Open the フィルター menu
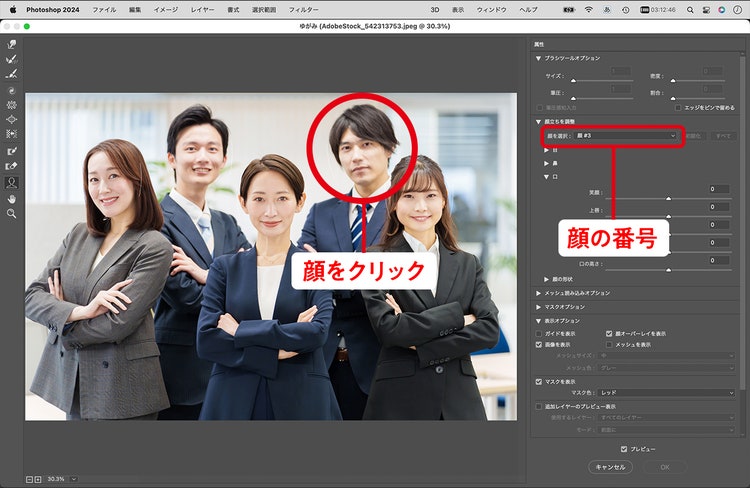This screenshot has height=488, width=750. 303,10
